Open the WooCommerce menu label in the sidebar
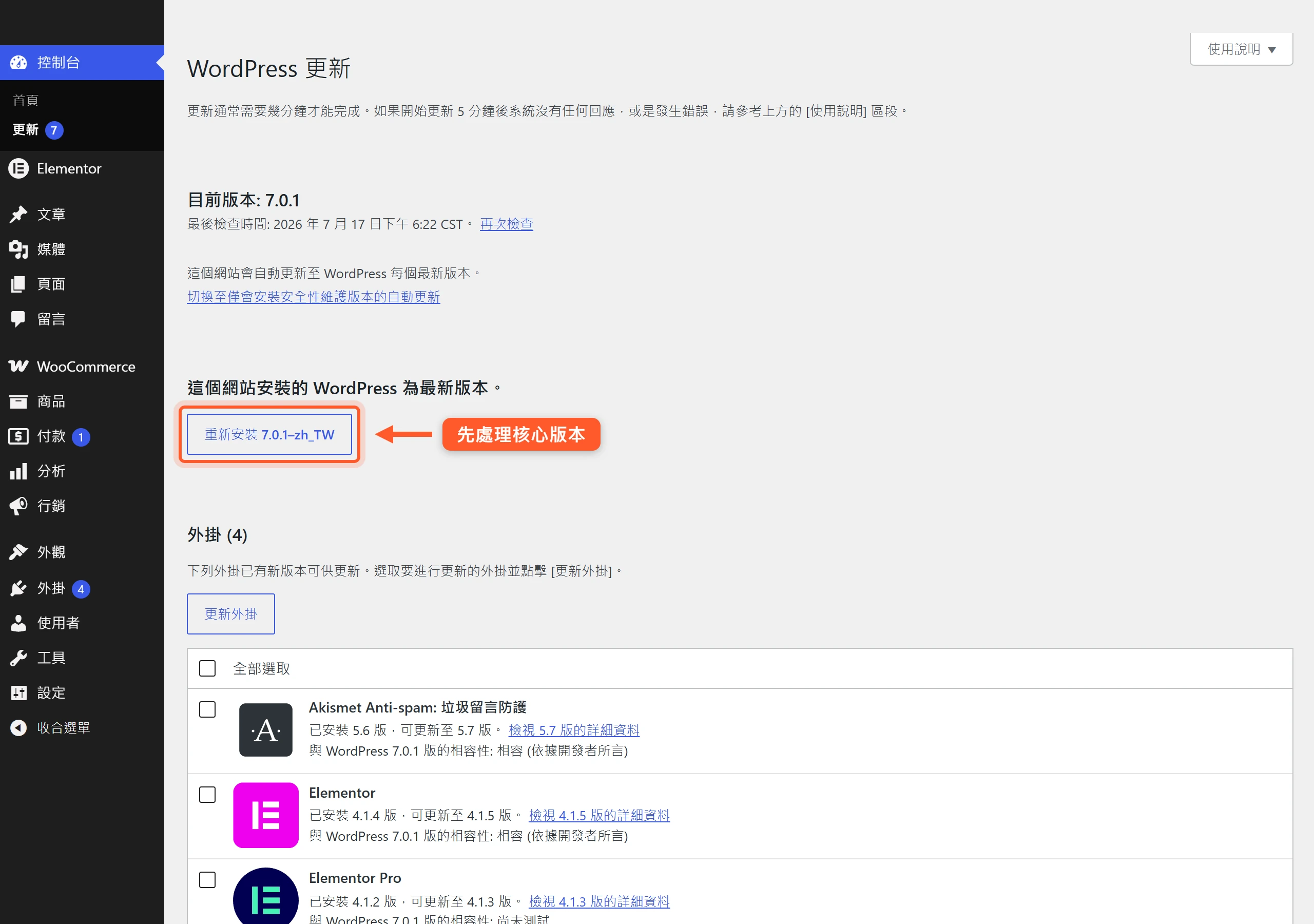This screenshot has height=924, width=1314. (86, 367)
